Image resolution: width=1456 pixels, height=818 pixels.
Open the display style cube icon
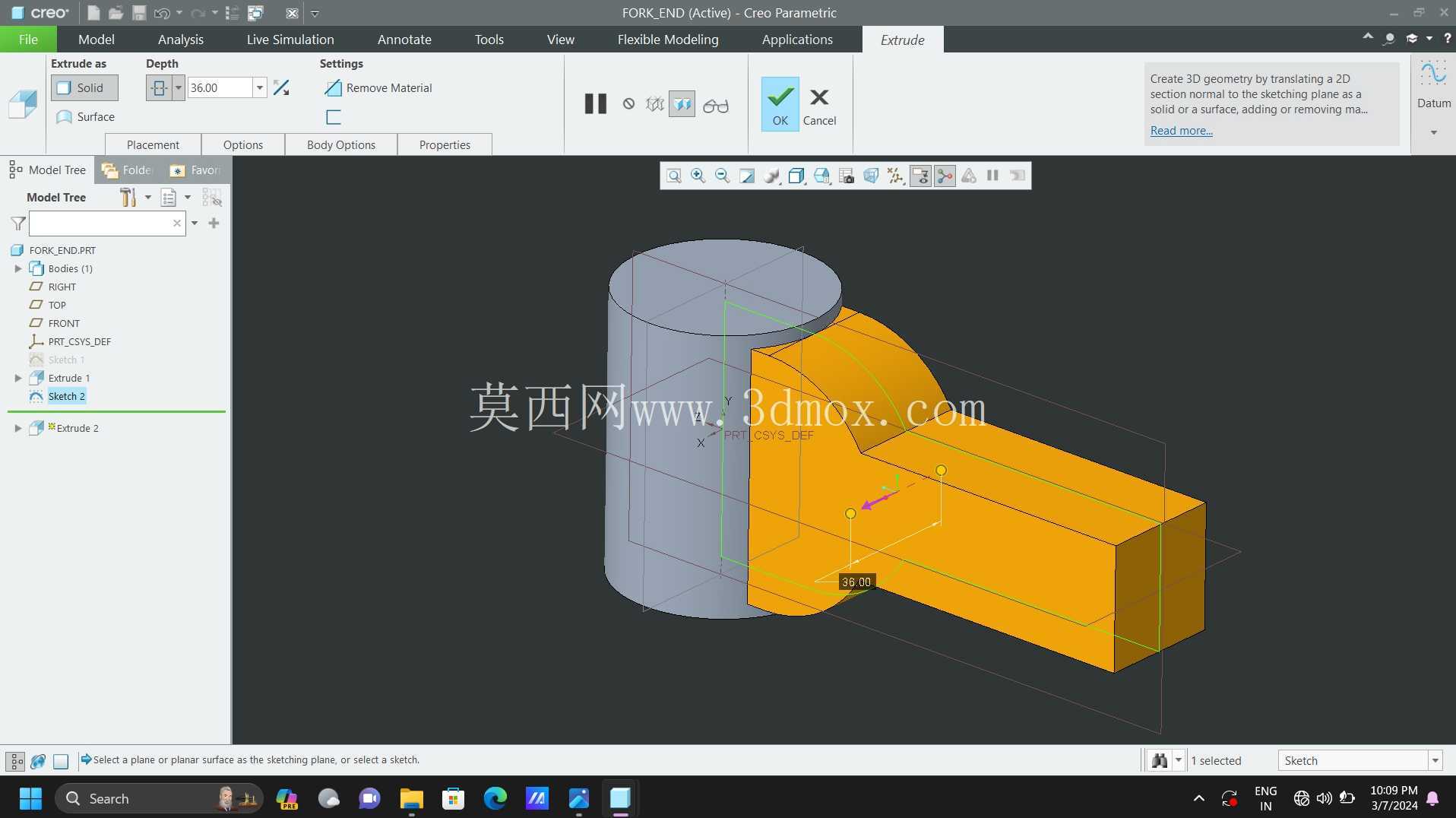[796, 176]
